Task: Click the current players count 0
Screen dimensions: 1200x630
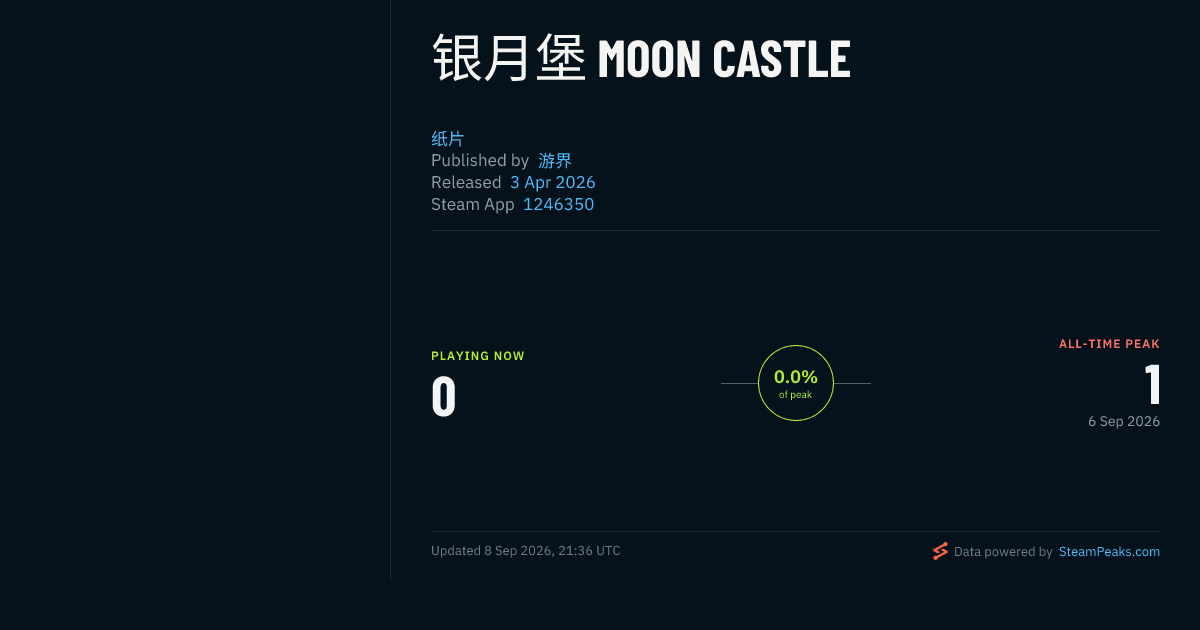Action: (444, 396)
